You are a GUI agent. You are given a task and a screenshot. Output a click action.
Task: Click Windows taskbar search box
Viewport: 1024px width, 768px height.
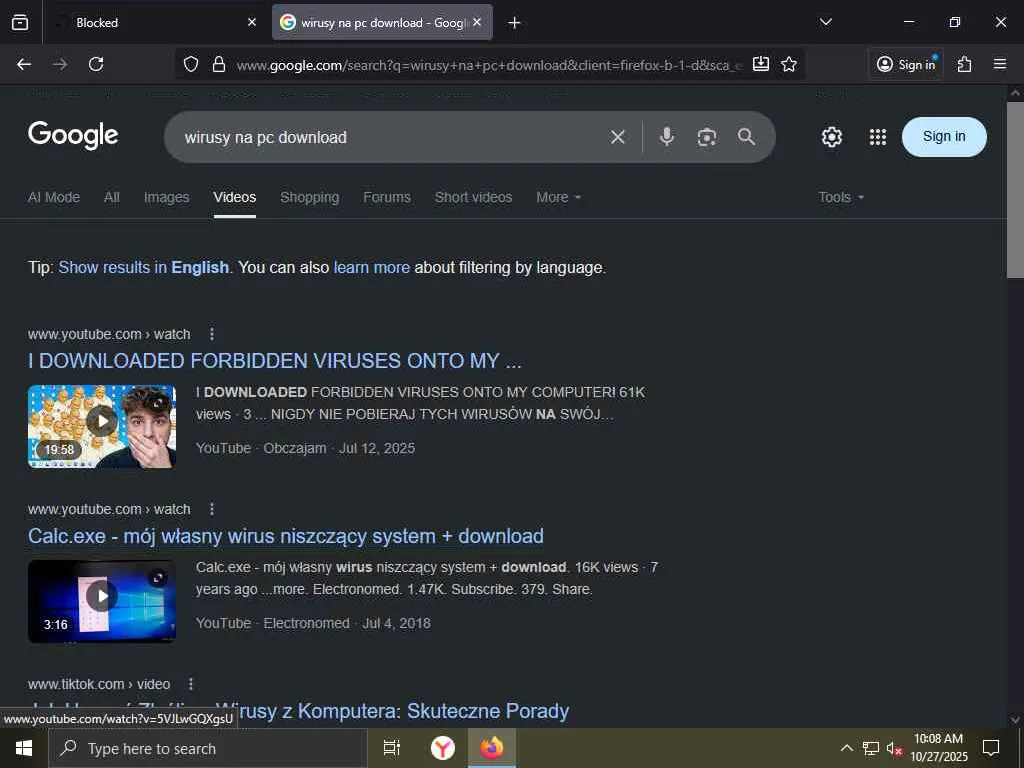[208, 748]
